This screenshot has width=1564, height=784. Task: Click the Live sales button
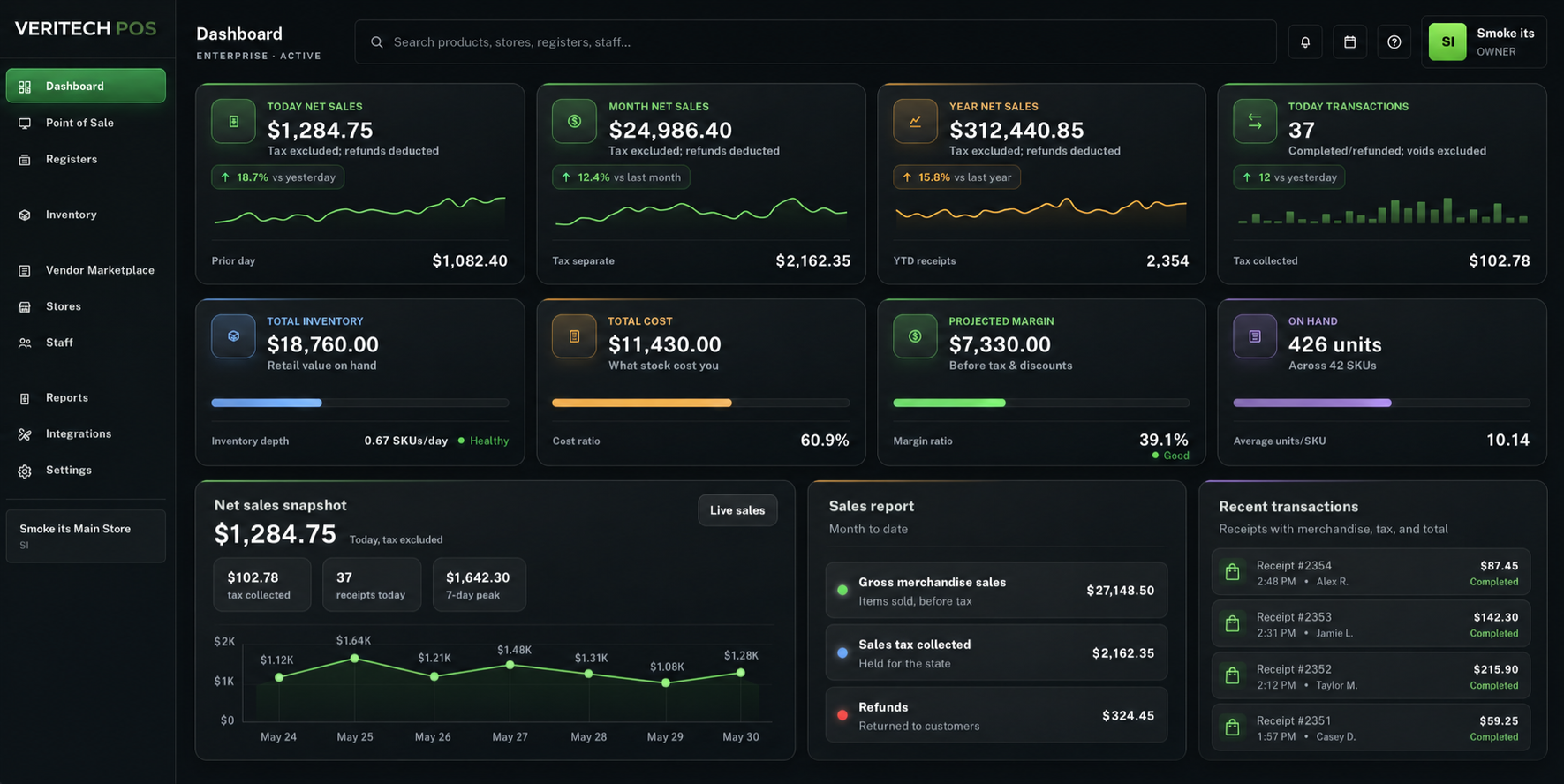tap(737, 510)
